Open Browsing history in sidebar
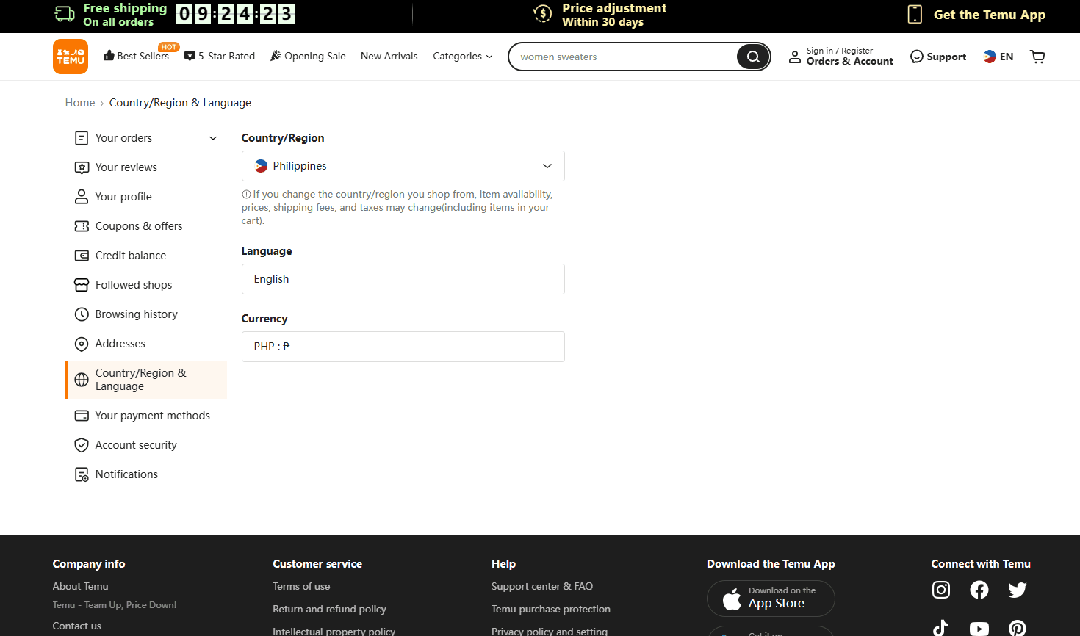Viewport: 1080px width, 636px height. [x=146, y=314]
